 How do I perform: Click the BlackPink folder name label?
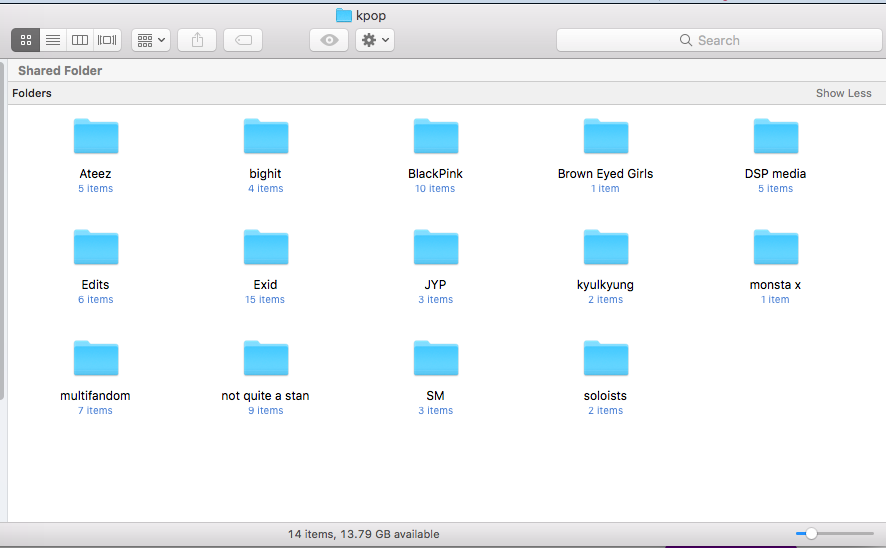[x=435, y=173]
